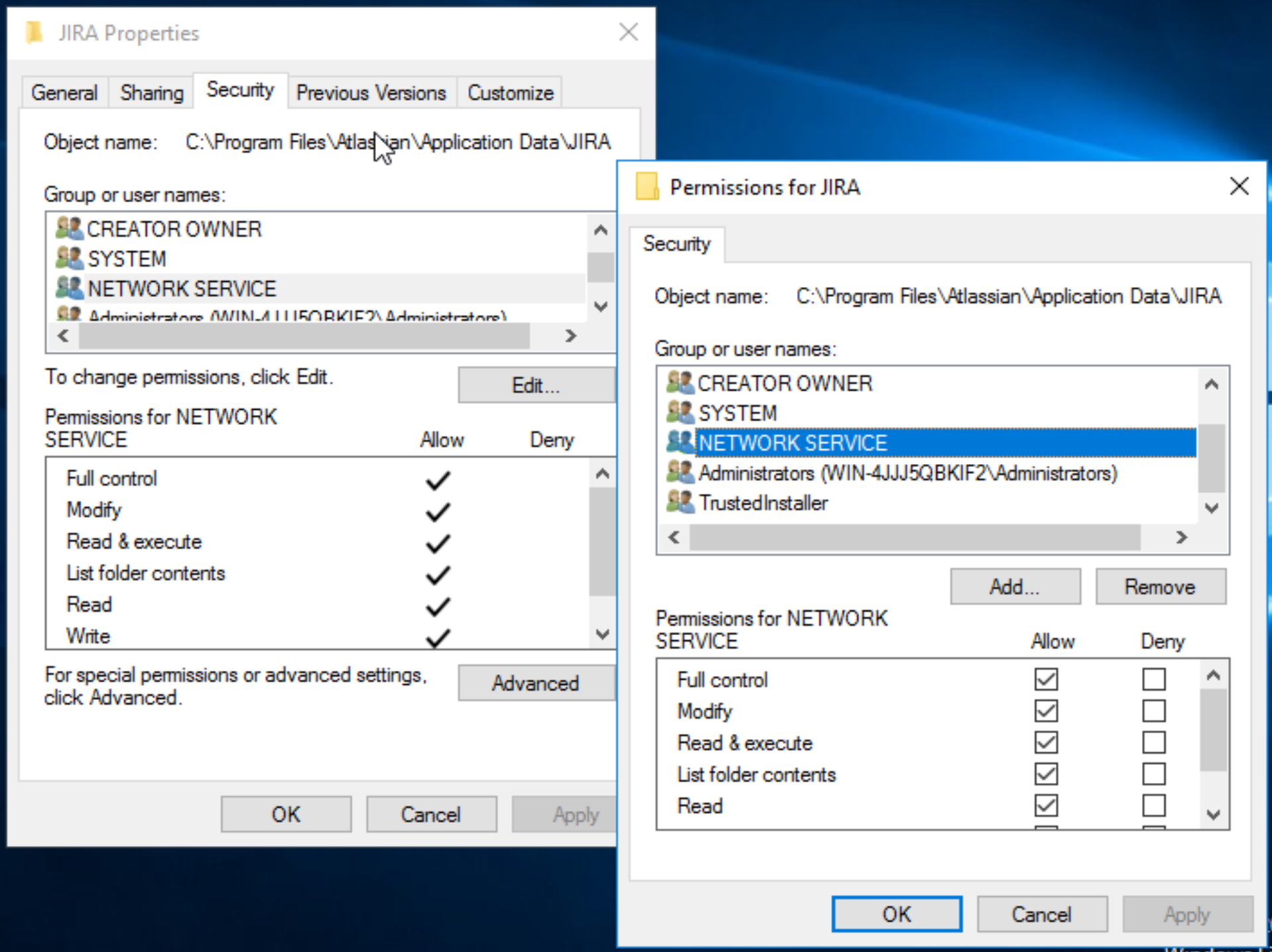Click right arrow of Properties user list horizontal scrollbar
This screenshot has height=952, width=1272.
click(x=570, y=335)
